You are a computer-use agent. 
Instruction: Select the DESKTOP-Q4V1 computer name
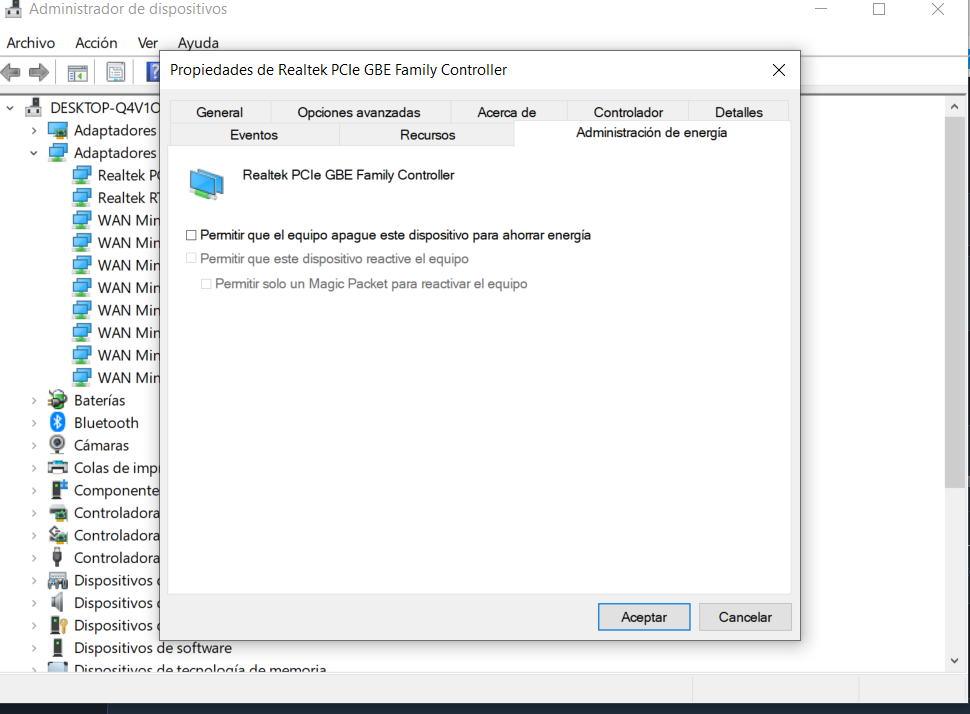tap(105, 108)
